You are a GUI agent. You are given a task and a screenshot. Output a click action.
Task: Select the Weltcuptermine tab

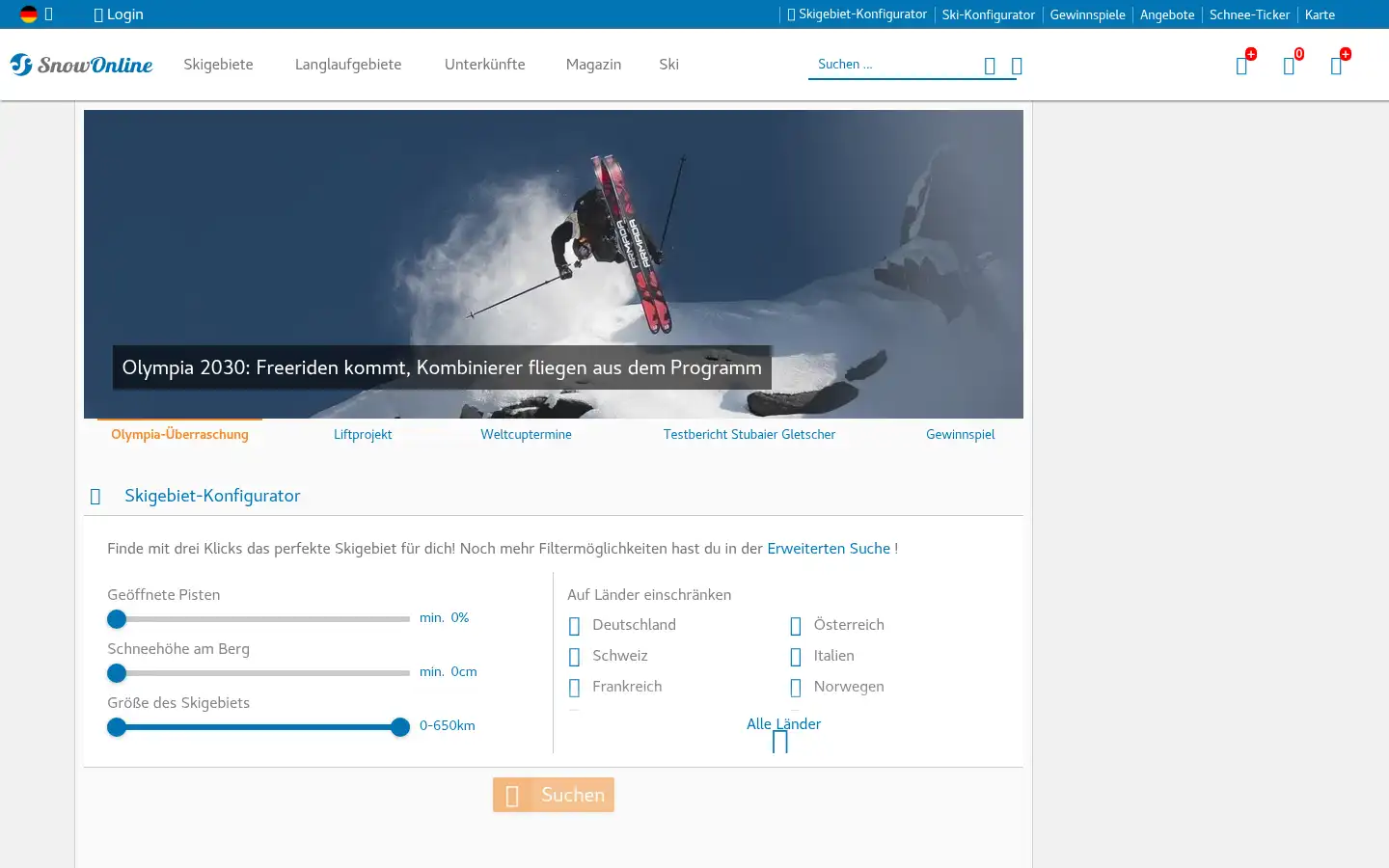pyautogui.click(x=526, y=434)
